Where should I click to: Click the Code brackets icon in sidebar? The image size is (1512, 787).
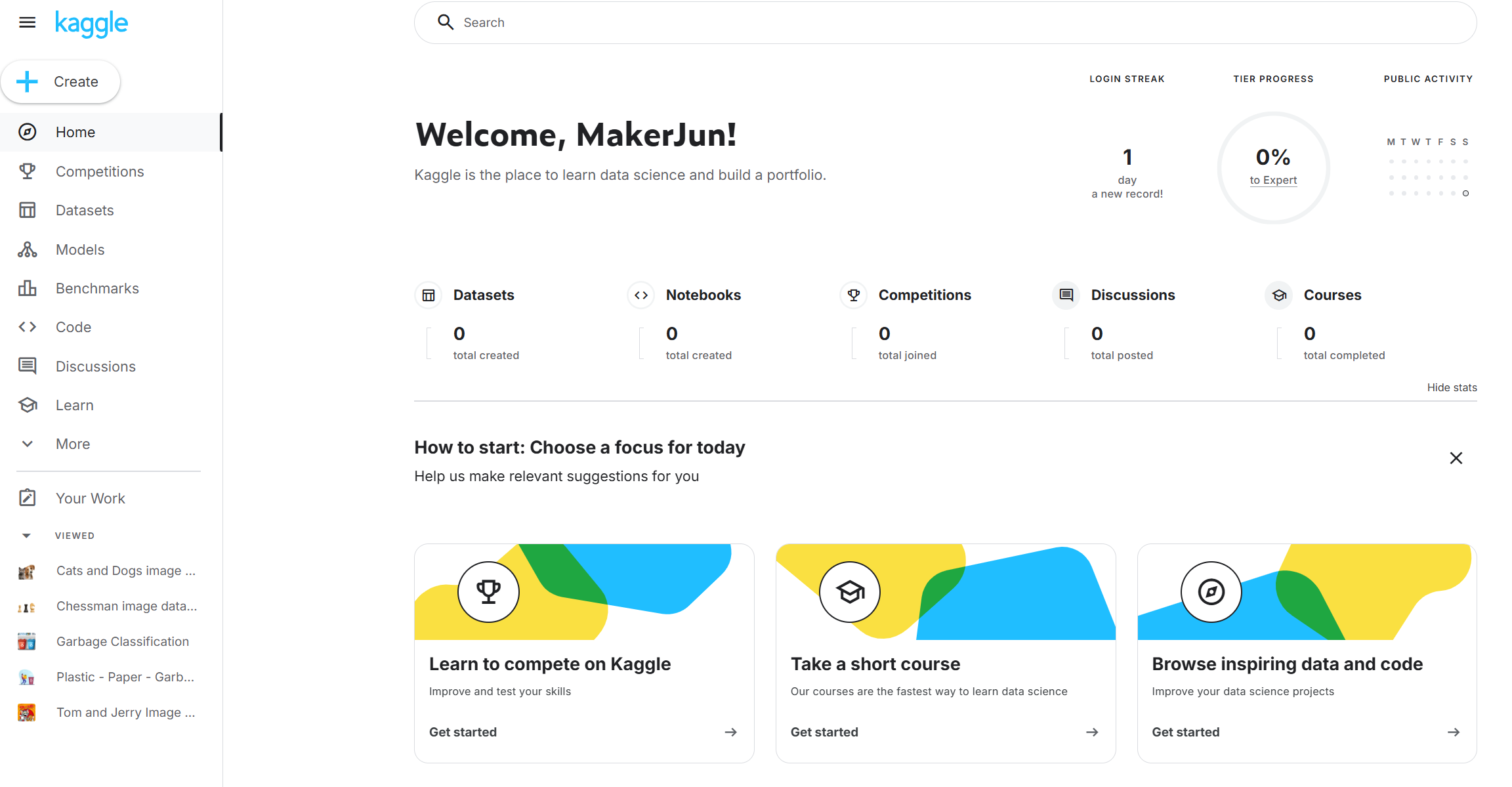click(27, 327)
